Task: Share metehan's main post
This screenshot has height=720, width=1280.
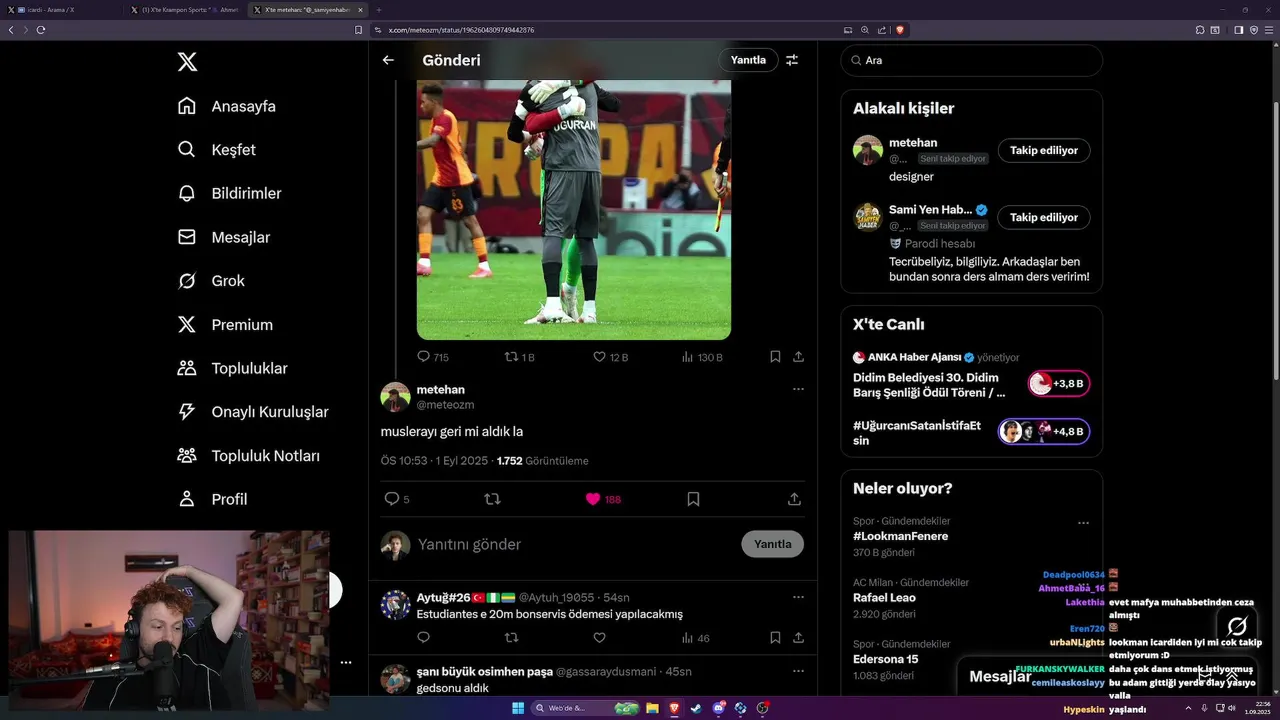Action: click(x=794, y=499)
